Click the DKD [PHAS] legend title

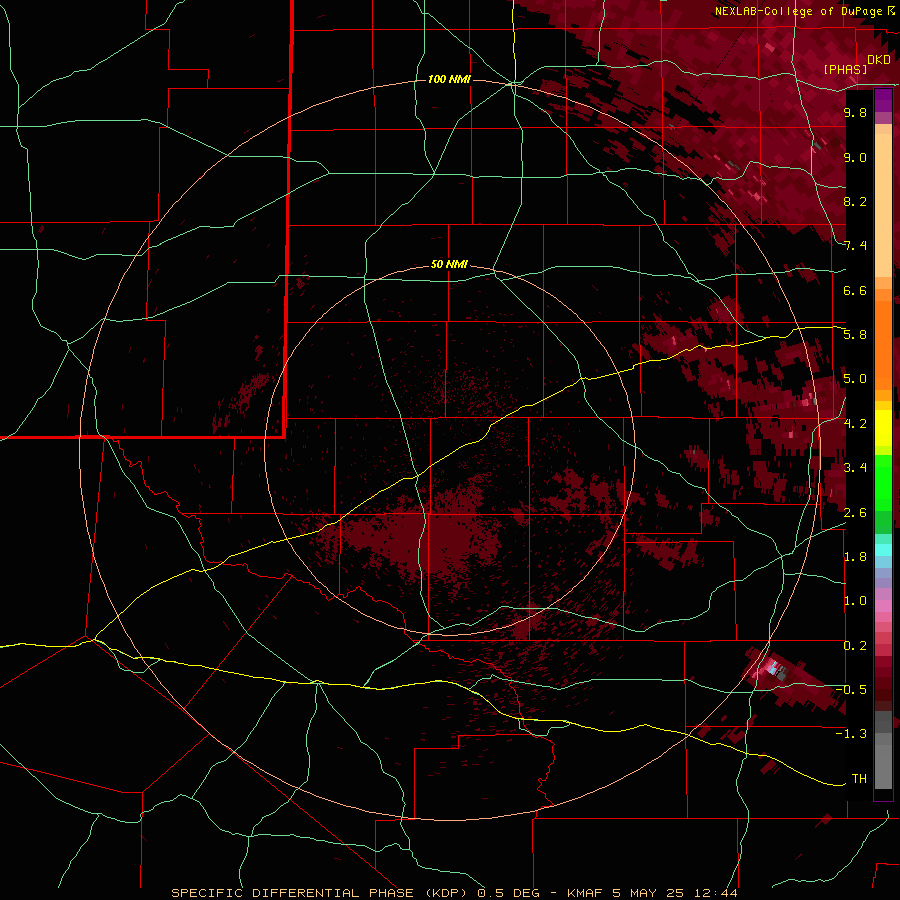[856, 64]
